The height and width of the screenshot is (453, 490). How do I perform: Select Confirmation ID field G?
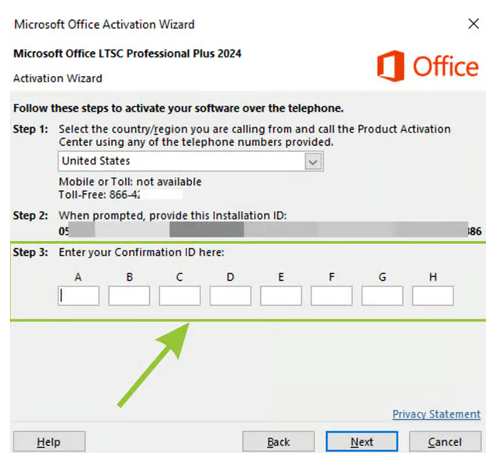pos(382,296)
